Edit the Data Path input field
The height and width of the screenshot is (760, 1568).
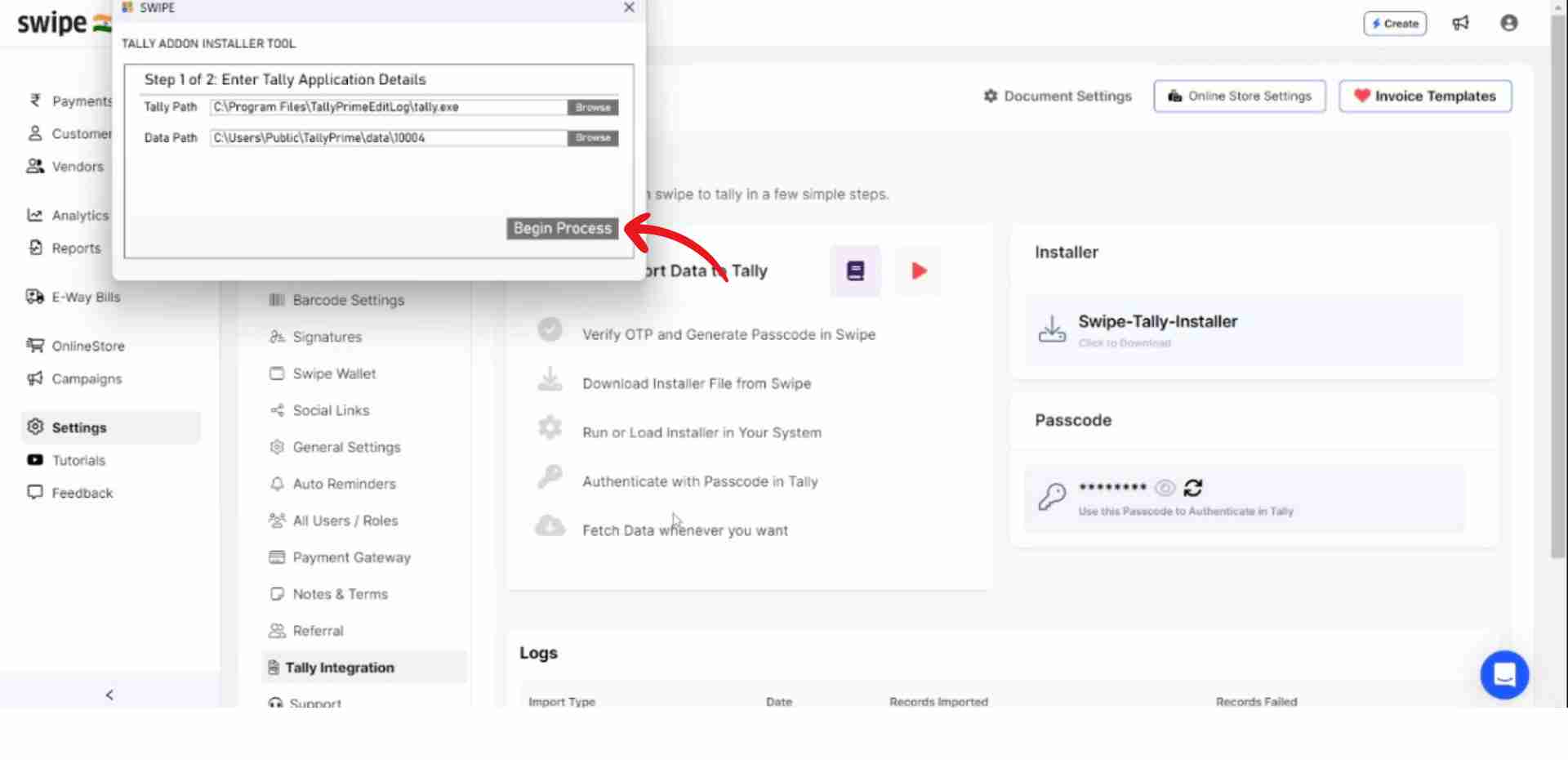click(x=388, y=137)
